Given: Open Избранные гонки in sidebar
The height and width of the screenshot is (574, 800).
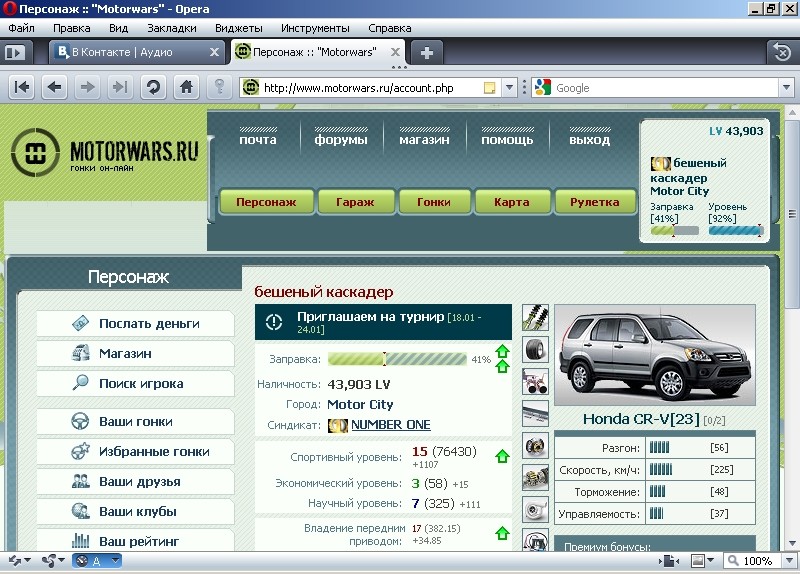Looking at the screenshot, I should click(x=136, y=452).
